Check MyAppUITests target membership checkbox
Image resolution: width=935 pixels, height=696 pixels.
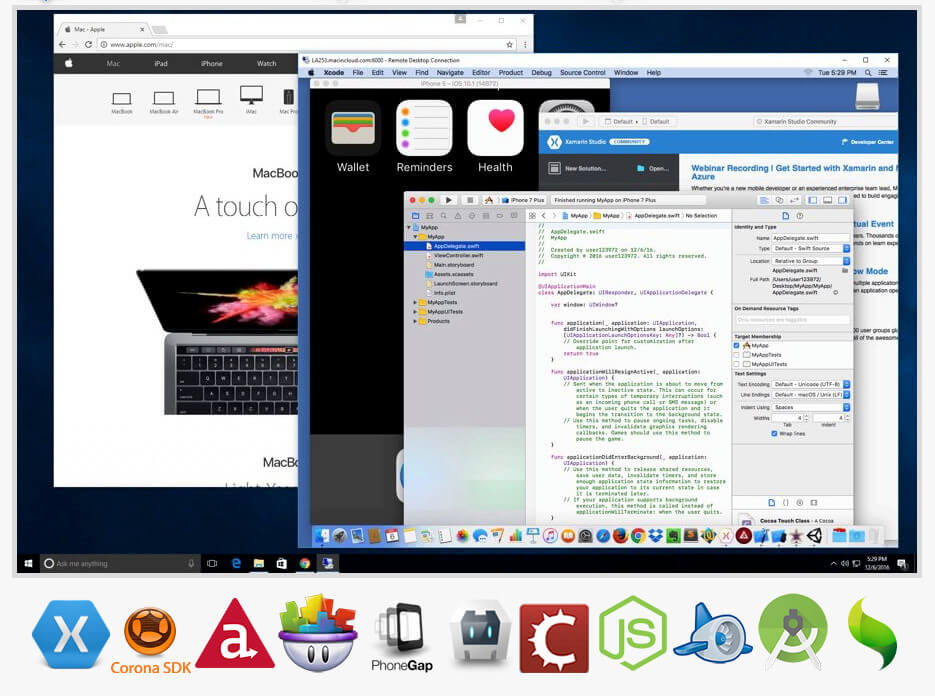coord(736,364)
